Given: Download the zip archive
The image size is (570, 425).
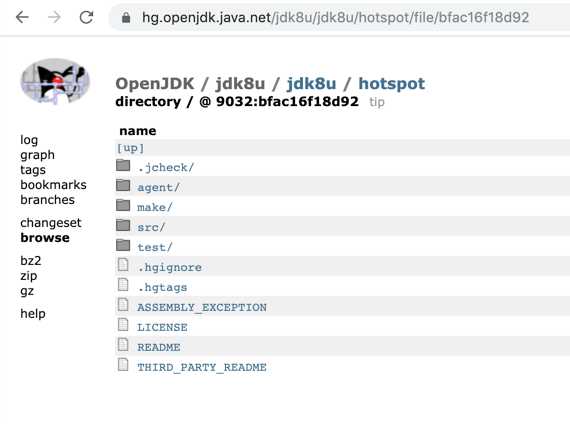Looking at the screenshot, I should tap(29, 276).
